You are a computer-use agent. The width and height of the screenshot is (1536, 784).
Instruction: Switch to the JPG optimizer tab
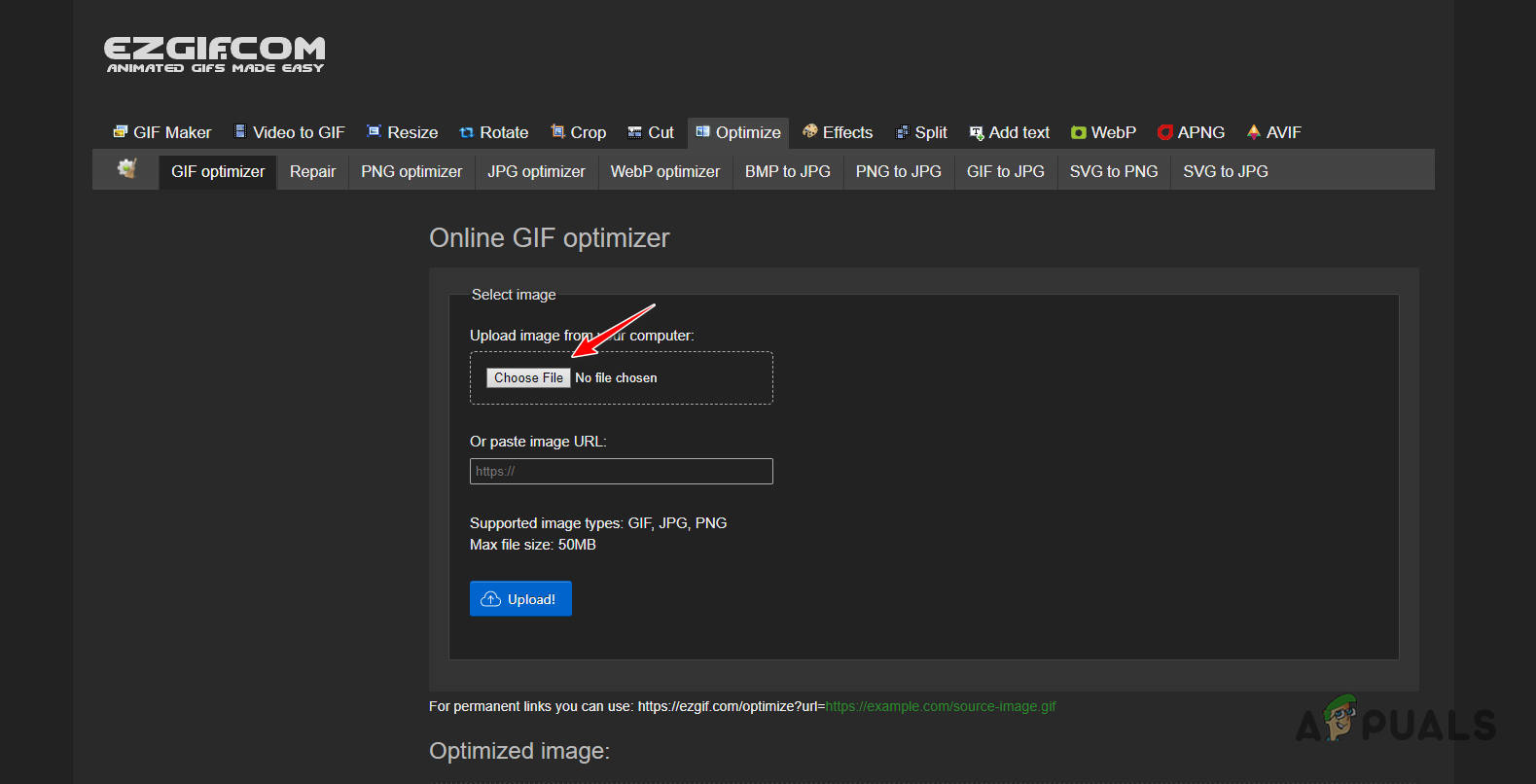tap(536, 171)
